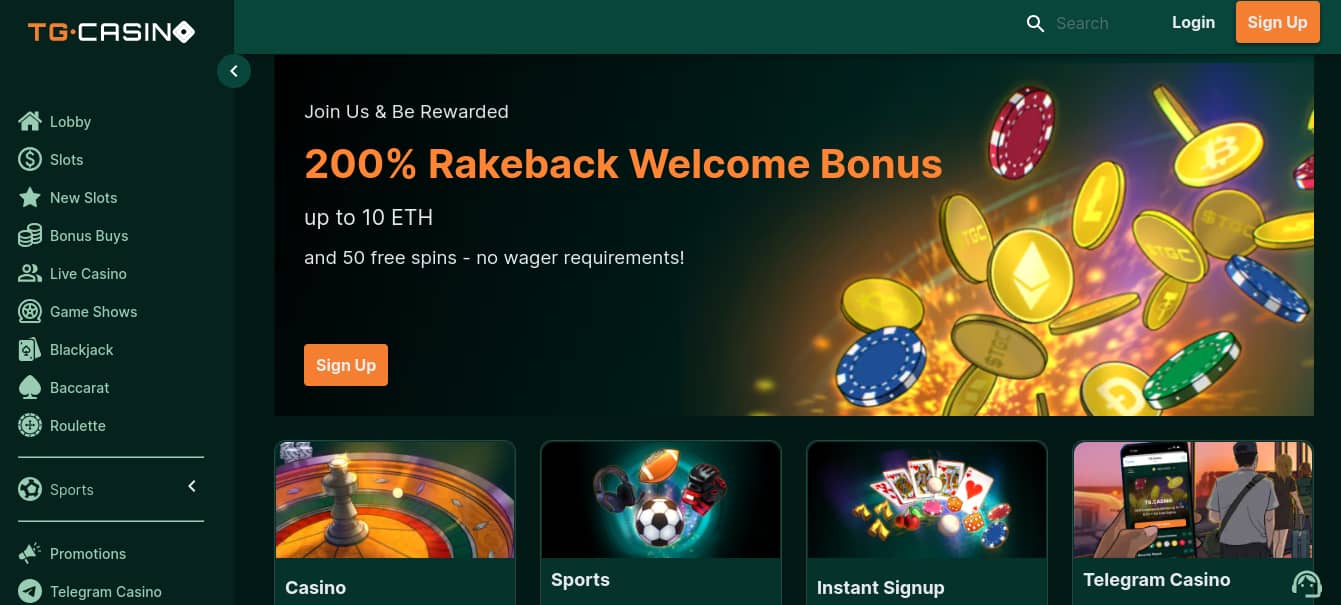The image size is (1341, 605).
Task: Click the Promotions megaphone icon
Action: pyautogui.click(x=30, y=553)
